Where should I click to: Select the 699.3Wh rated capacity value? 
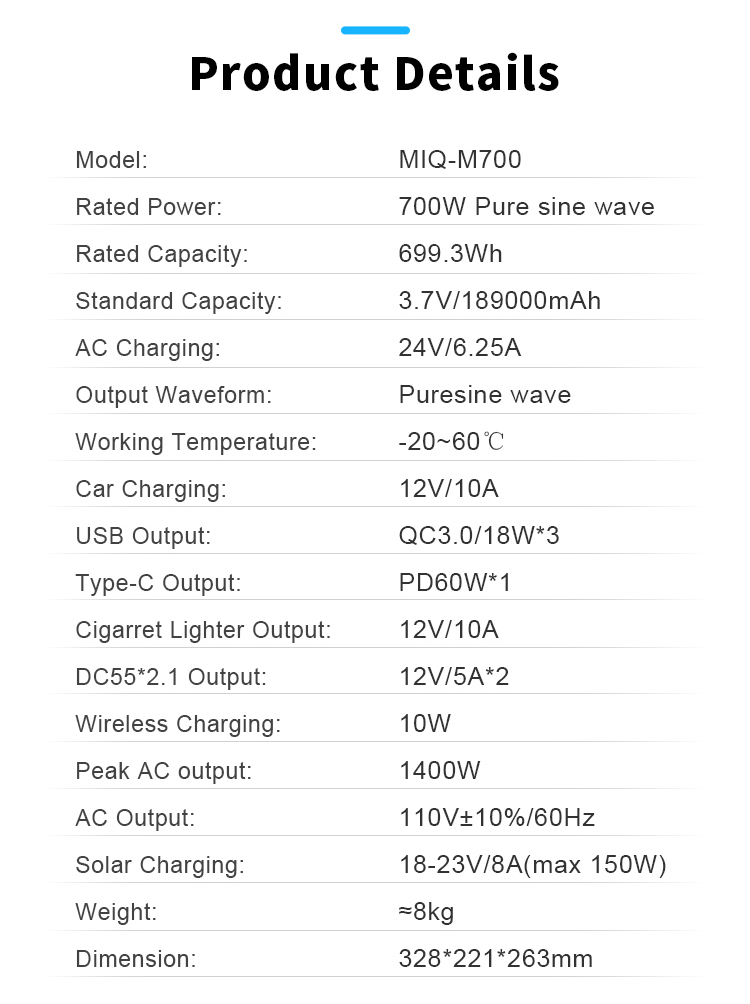450,254
